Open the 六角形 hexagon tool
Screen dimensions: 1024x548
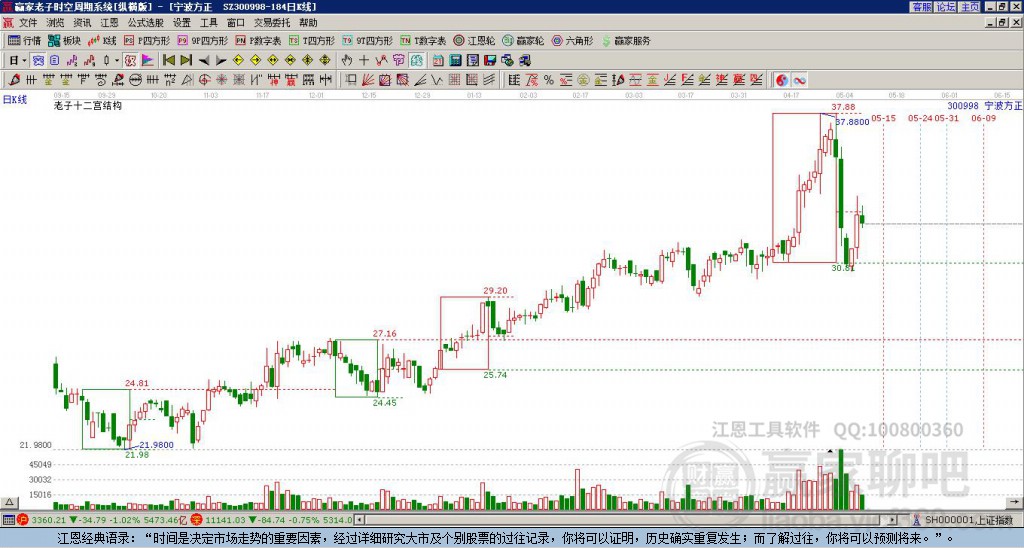point(573,40)
